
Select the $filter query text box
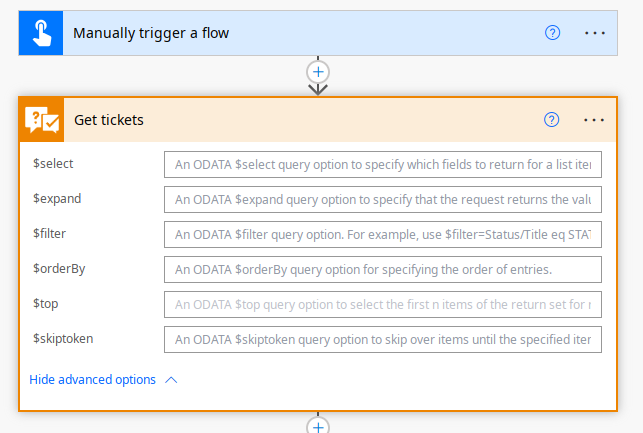pos(382,234)
